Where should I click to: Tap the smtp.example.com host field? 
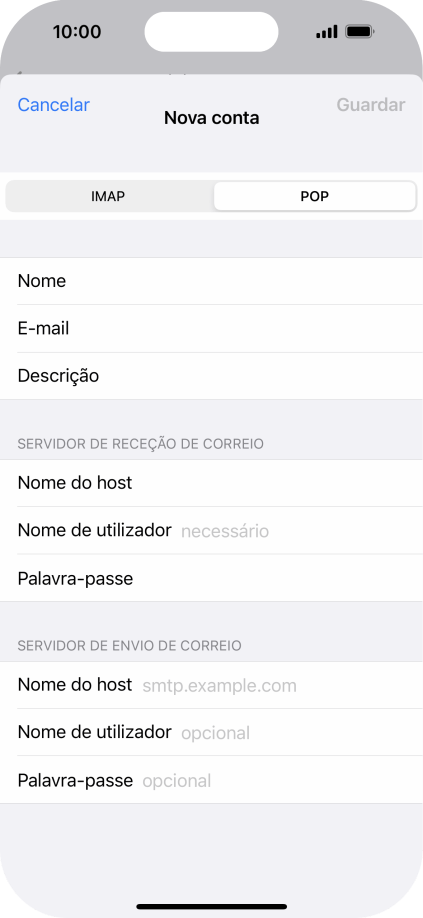[211, 685]
